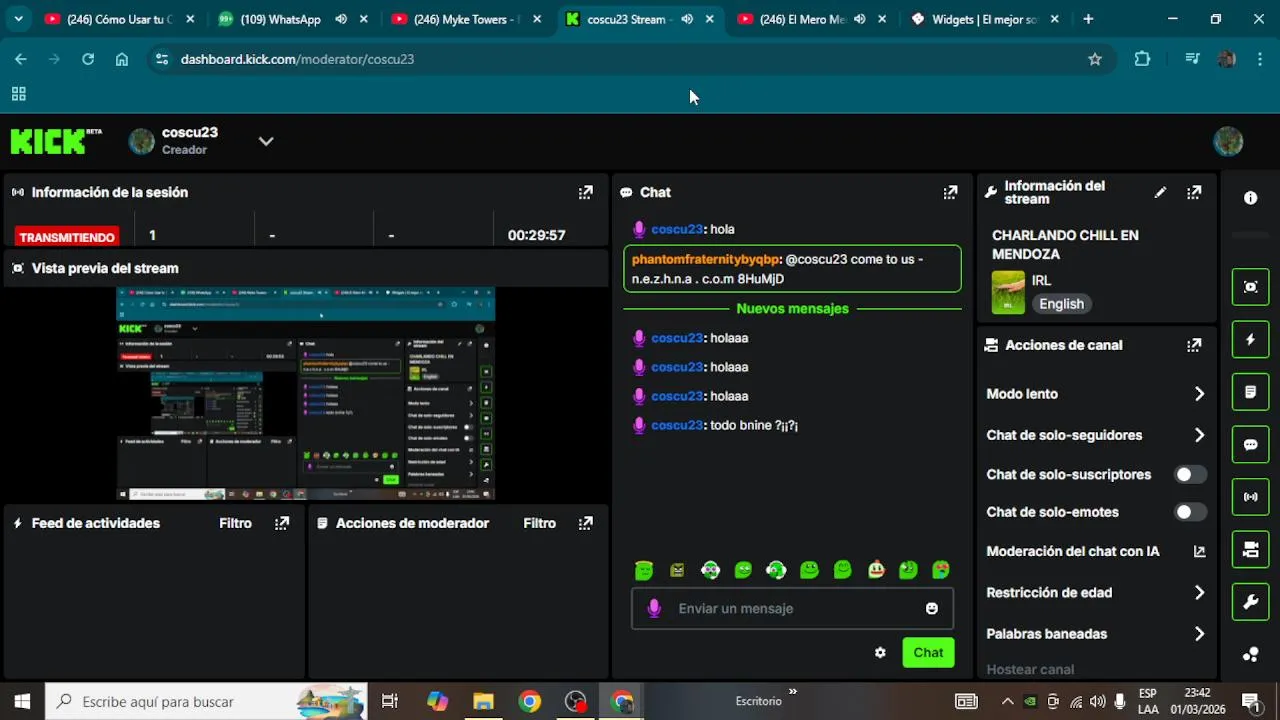Image resolution: width=1280 pixels, height=720 pixels.
Task: Switch to the Myke Towers YouTube tab
Action: click(466, 19)
